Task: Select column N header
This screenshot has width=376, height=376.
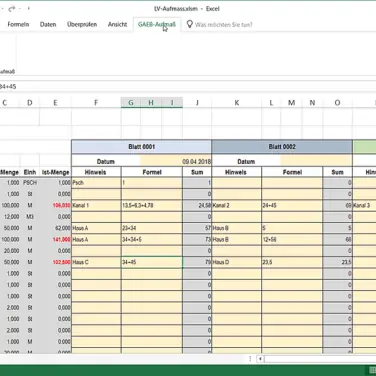Action: tap(312, 103)
